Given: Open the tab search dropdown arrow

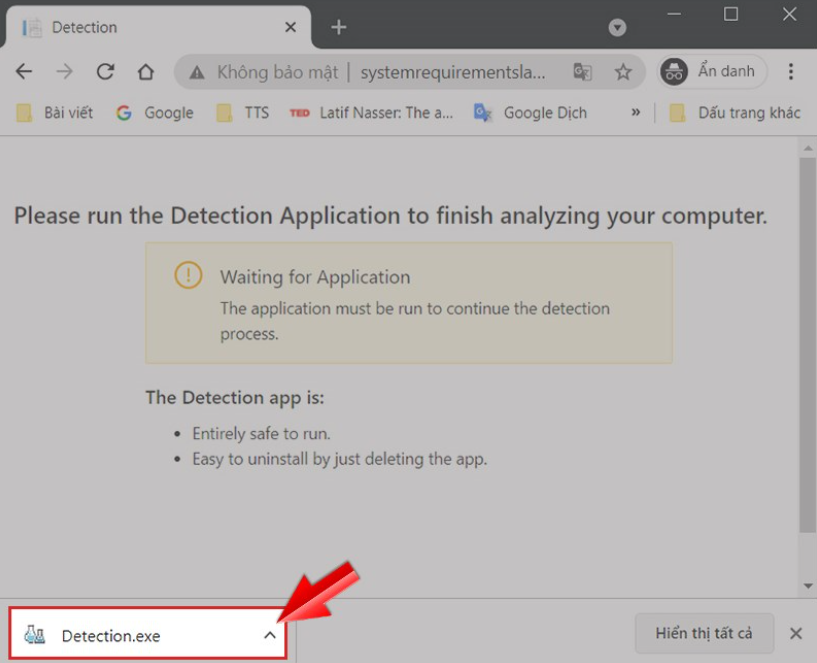Looking at the screenshot, I should (x=617, y=28).
